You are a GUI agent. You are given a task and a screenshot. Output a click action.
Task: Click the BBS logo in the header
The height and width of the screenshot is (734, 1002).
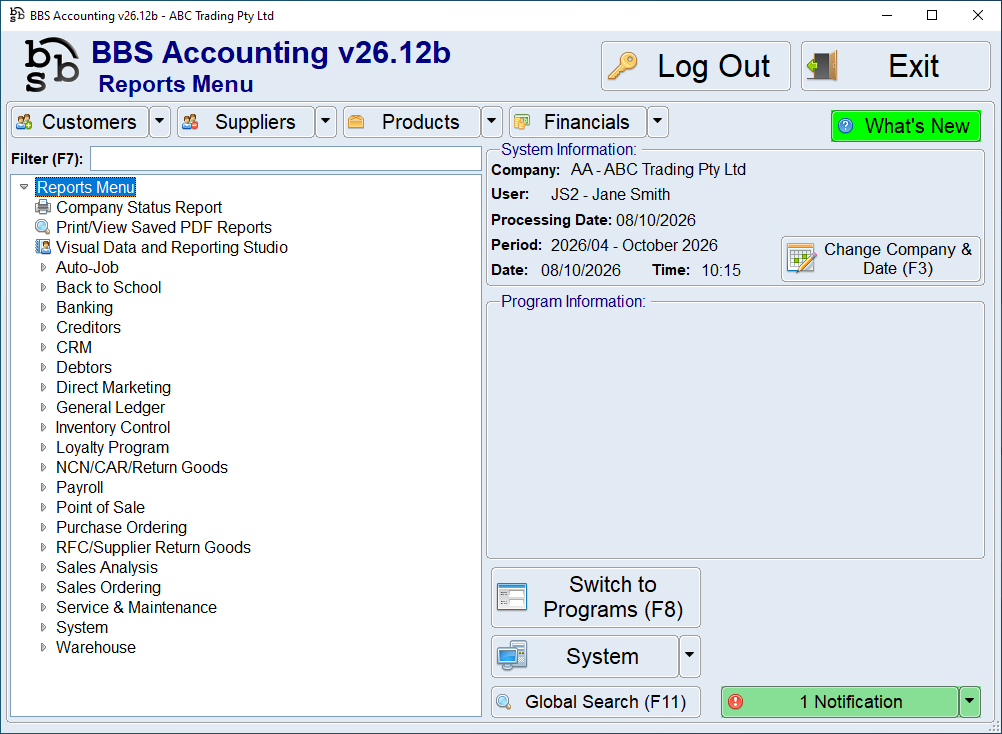point(52,65)
